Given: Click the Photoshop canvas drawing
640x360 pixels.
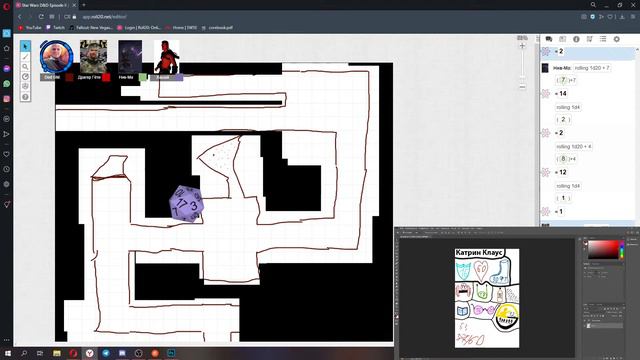Looking at the screenshot, I should (x=487, y=298).
